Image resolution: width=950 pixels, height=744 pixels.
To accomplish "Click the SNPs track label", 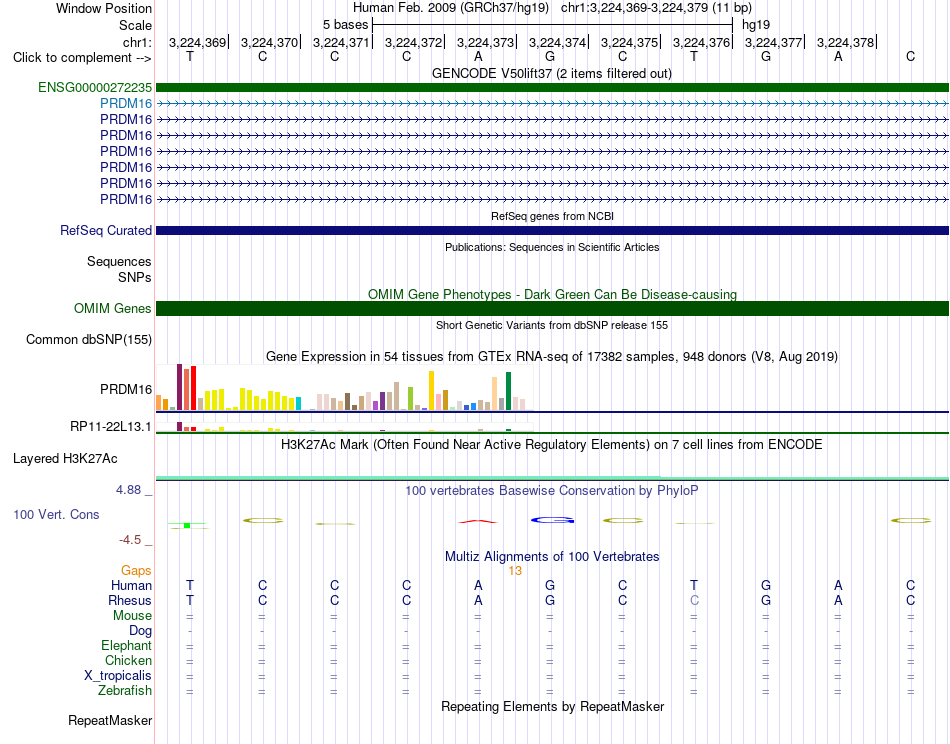I will pyautogui.click(x=135, y=277).
